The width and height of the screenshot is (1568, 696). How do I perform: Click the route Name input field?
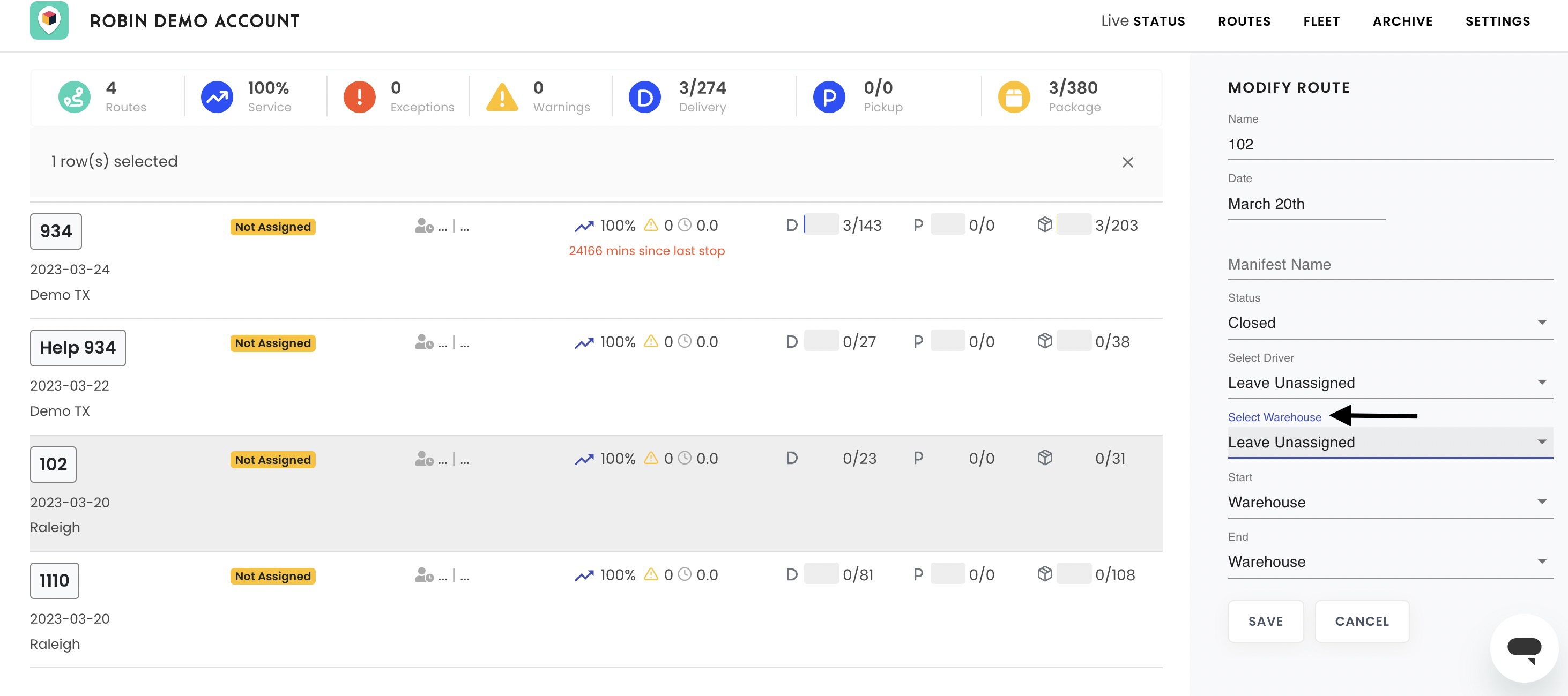(x=1389, y=145)
